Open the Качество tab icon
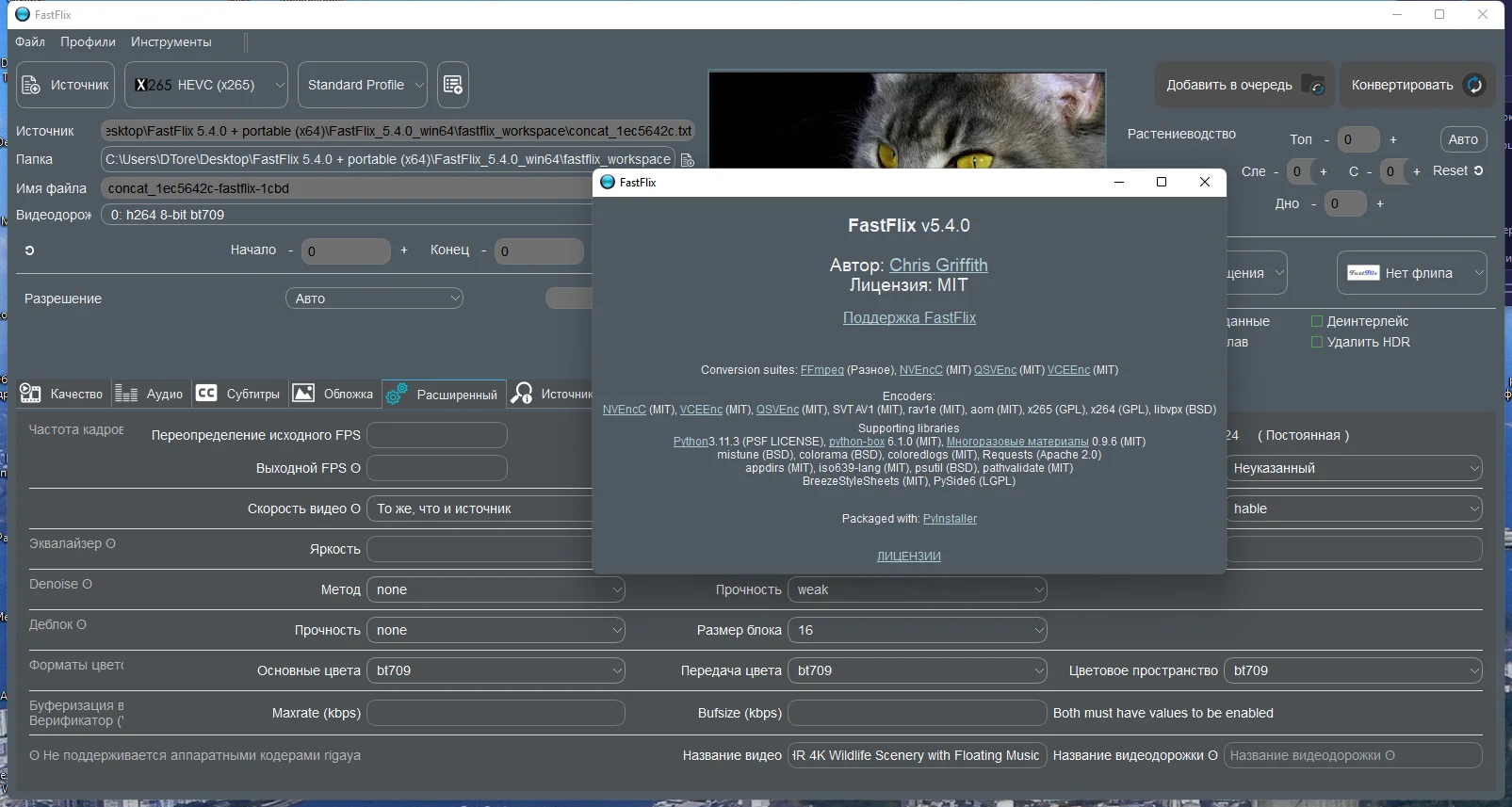This screenshot has height=807, width=1512. tap(30, 394)
